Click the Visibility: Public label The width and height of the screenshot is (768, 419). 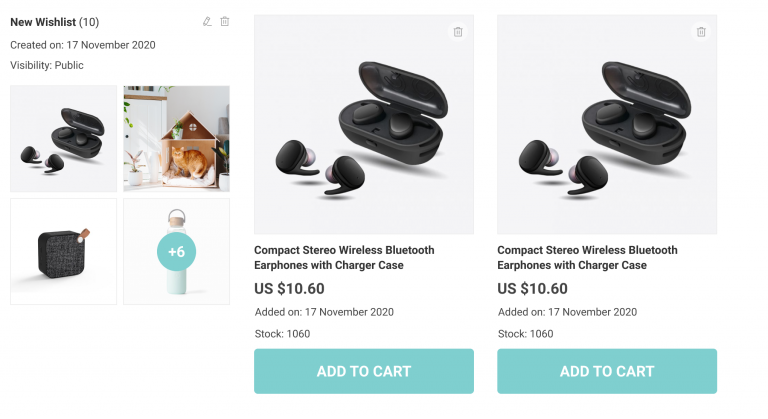[47, 65]
